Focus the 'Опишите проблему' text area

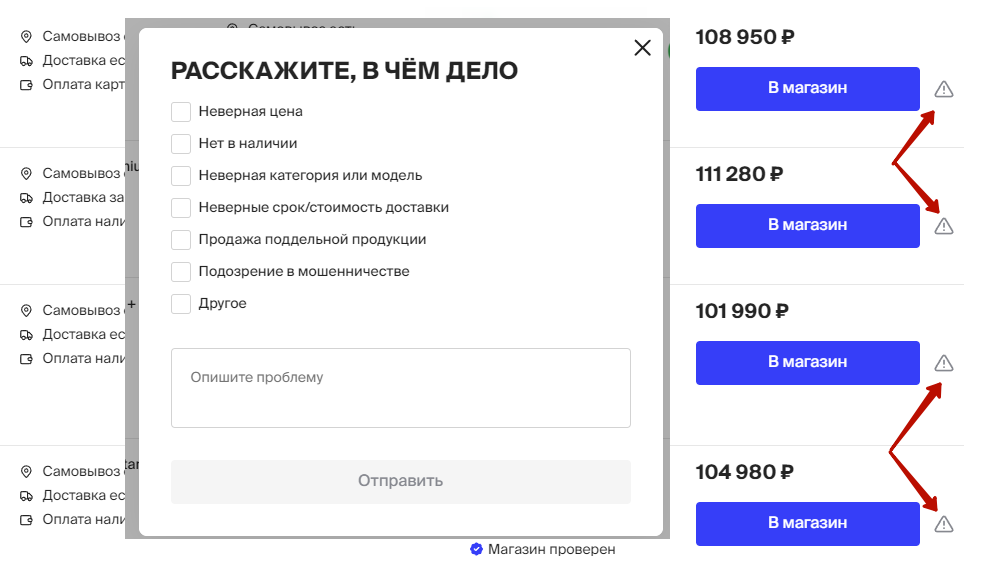(401, 388)
